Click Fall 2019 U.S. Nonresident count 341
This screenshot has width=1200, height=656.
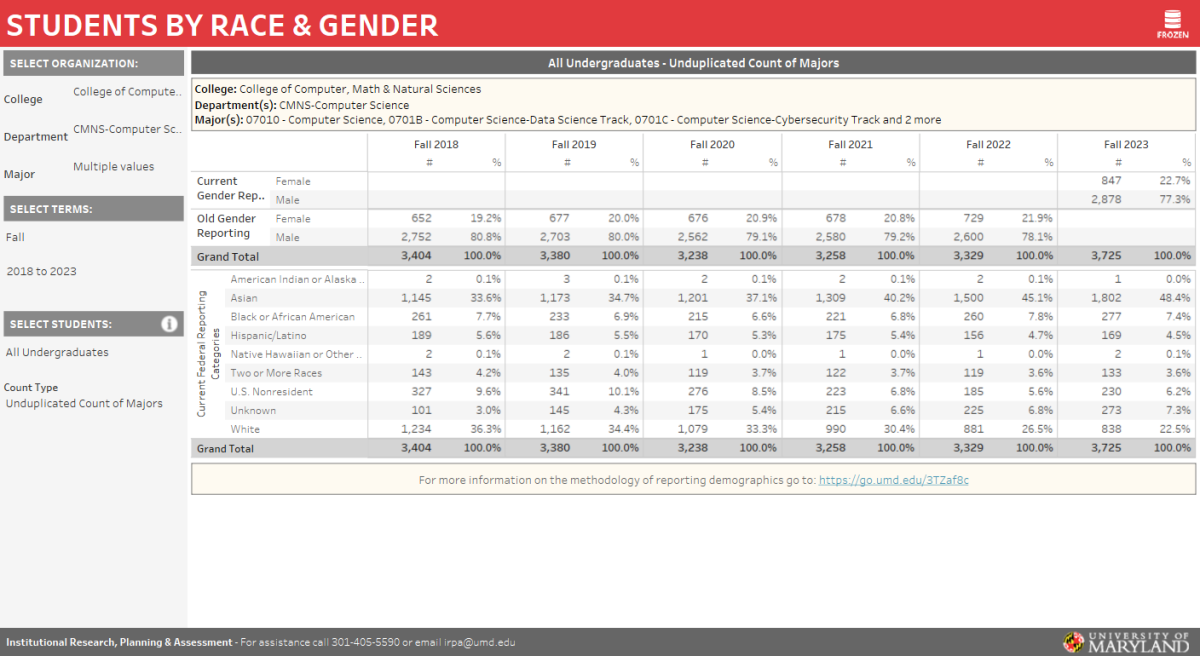(559, 392)
